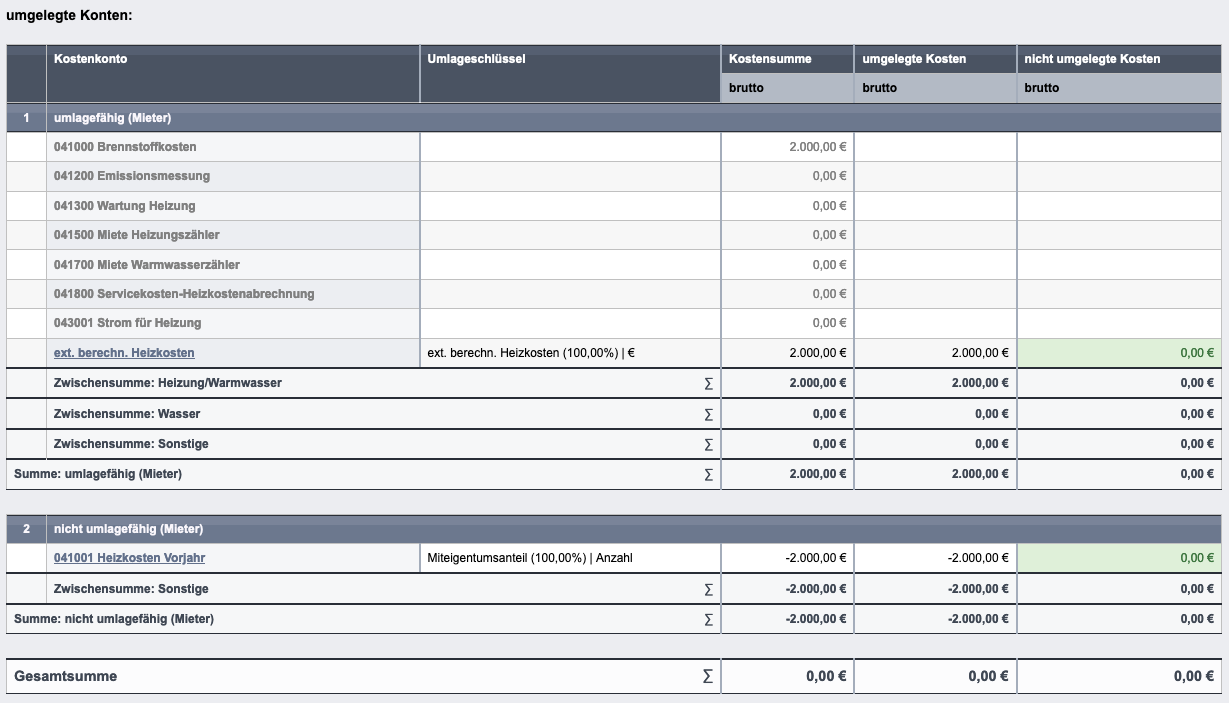
Task: Open the ext. berechn. Heizkosten link
Action: point(124,353)
